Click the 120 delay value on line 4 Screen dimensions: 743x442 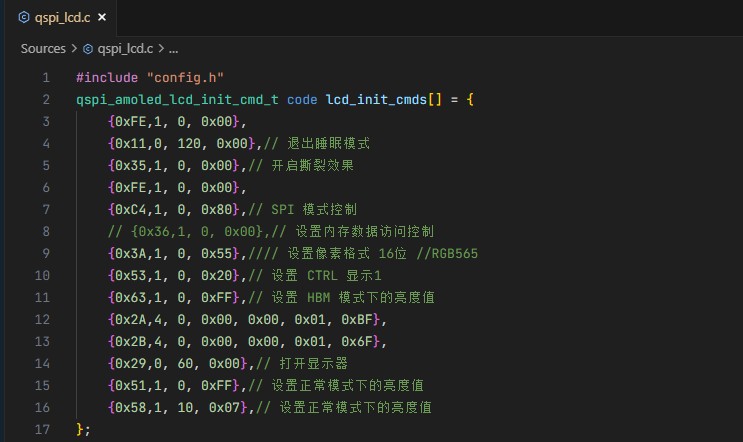point(189,144)
